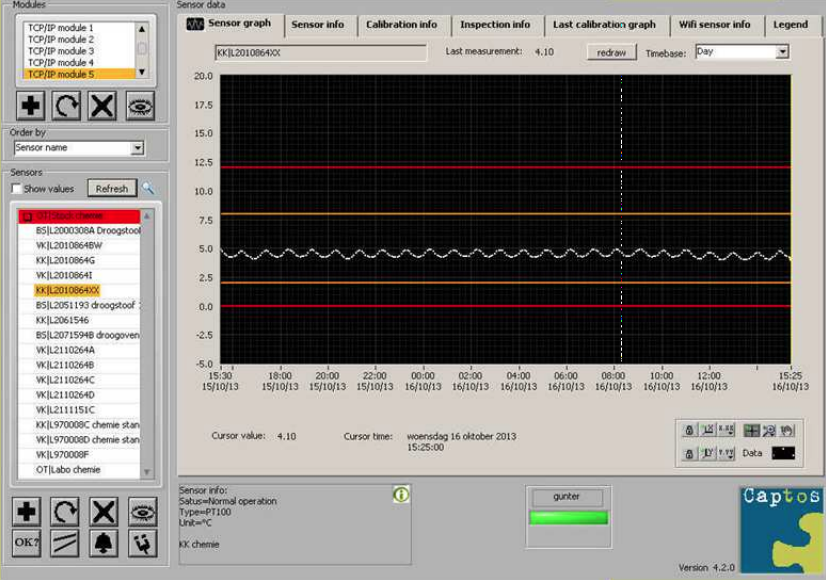The image size is (826, 580).
Task: Switch to the Calibration info tab
Action: point(401,24)
